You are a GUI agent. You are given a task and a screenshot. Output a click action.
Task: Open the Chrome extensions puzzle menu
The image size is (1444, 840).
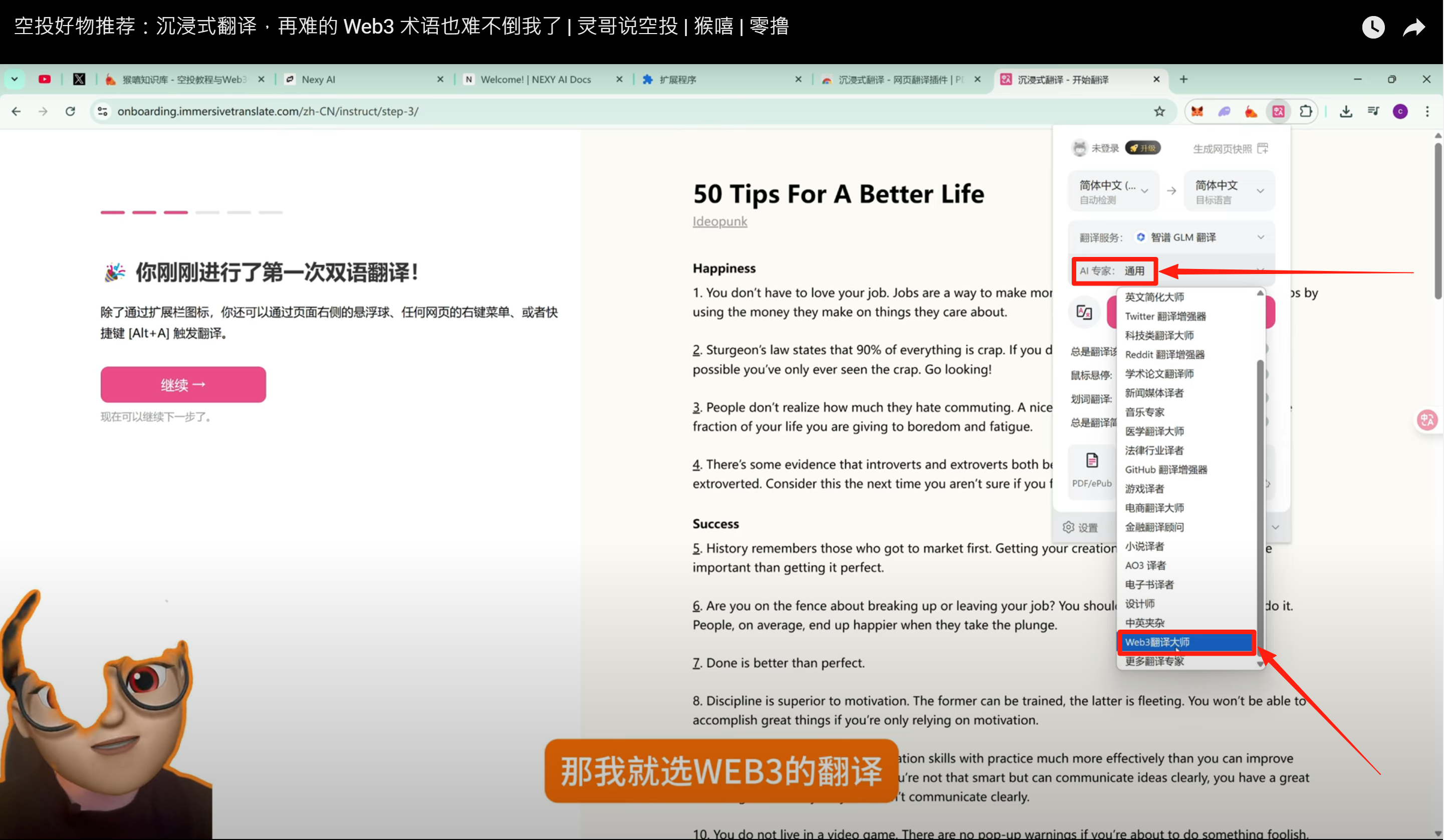(x=1305, y=111)
